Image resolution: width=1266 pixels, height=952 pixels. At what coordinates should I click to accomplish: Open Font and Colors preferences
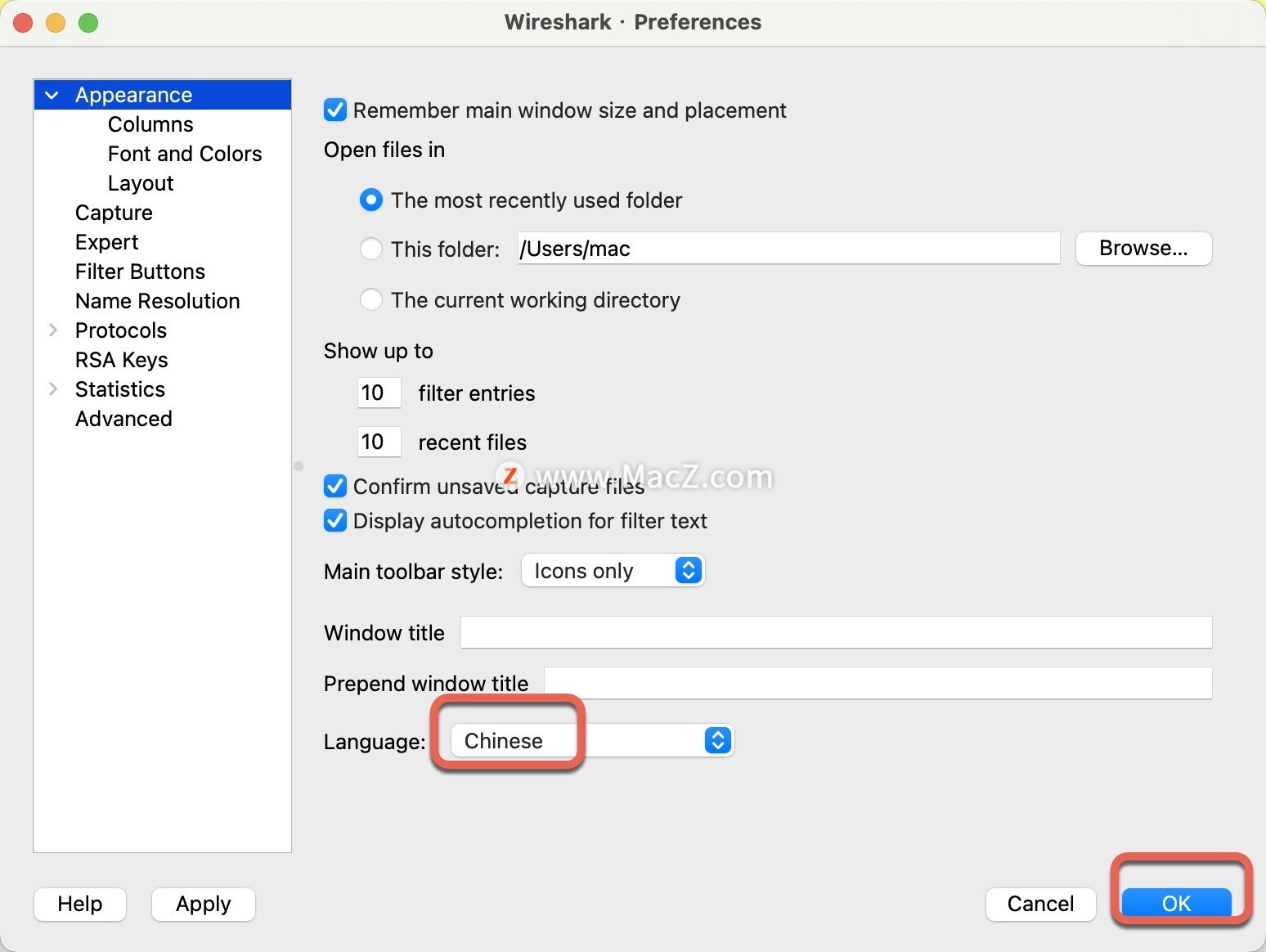click(x=185, y=154)
